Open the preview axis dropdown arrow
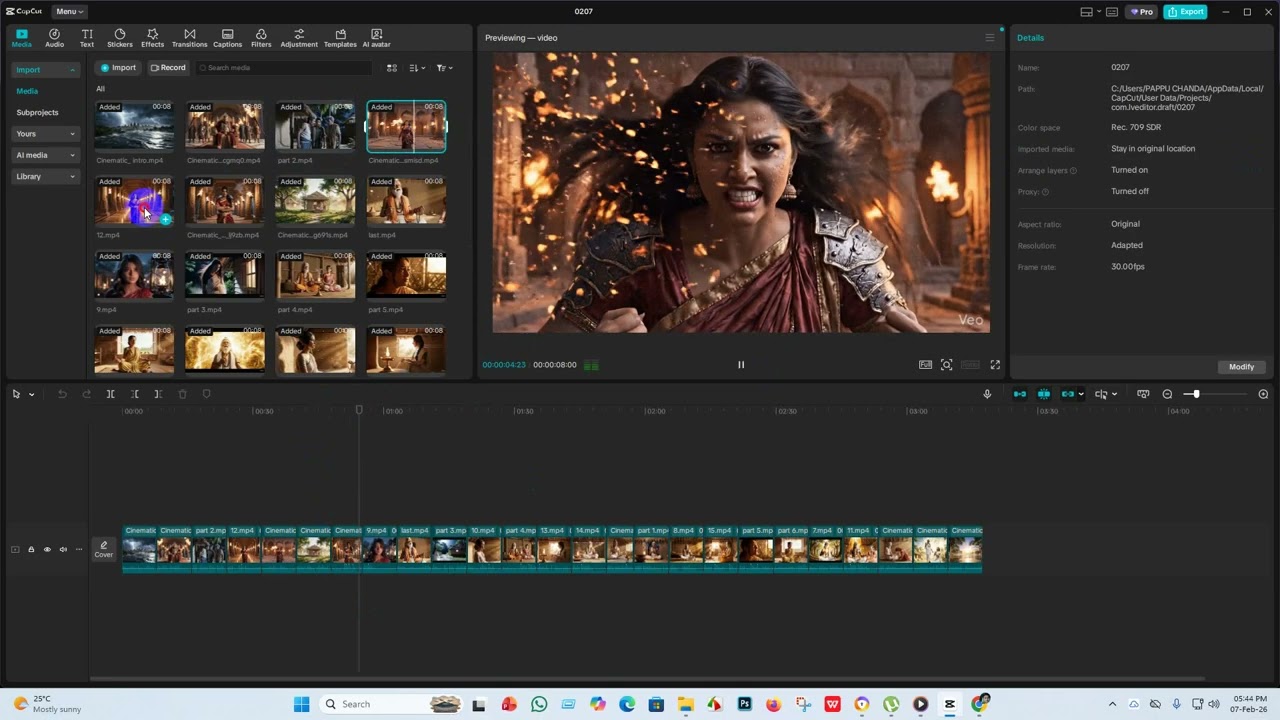Viewport: 1280px width, 720px height. point(1114,395)
